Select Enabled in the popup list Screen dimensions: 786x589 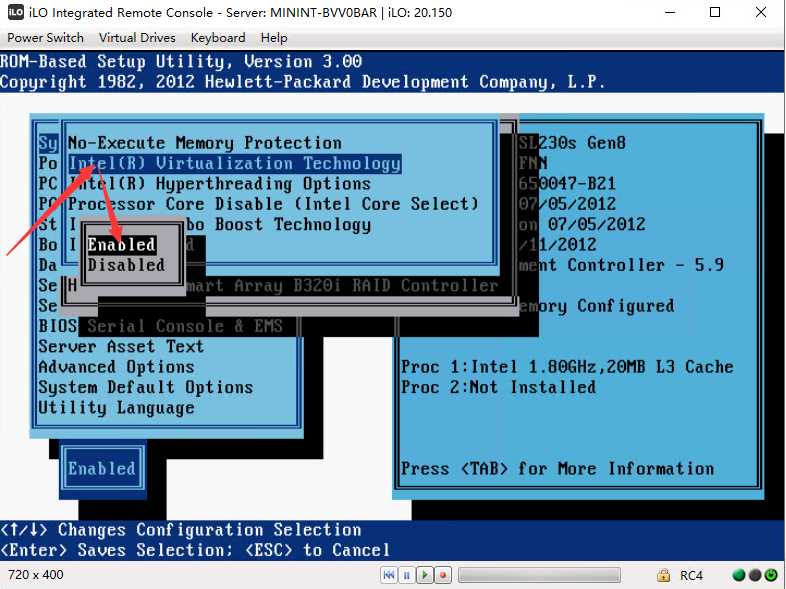tap(122, 245)
